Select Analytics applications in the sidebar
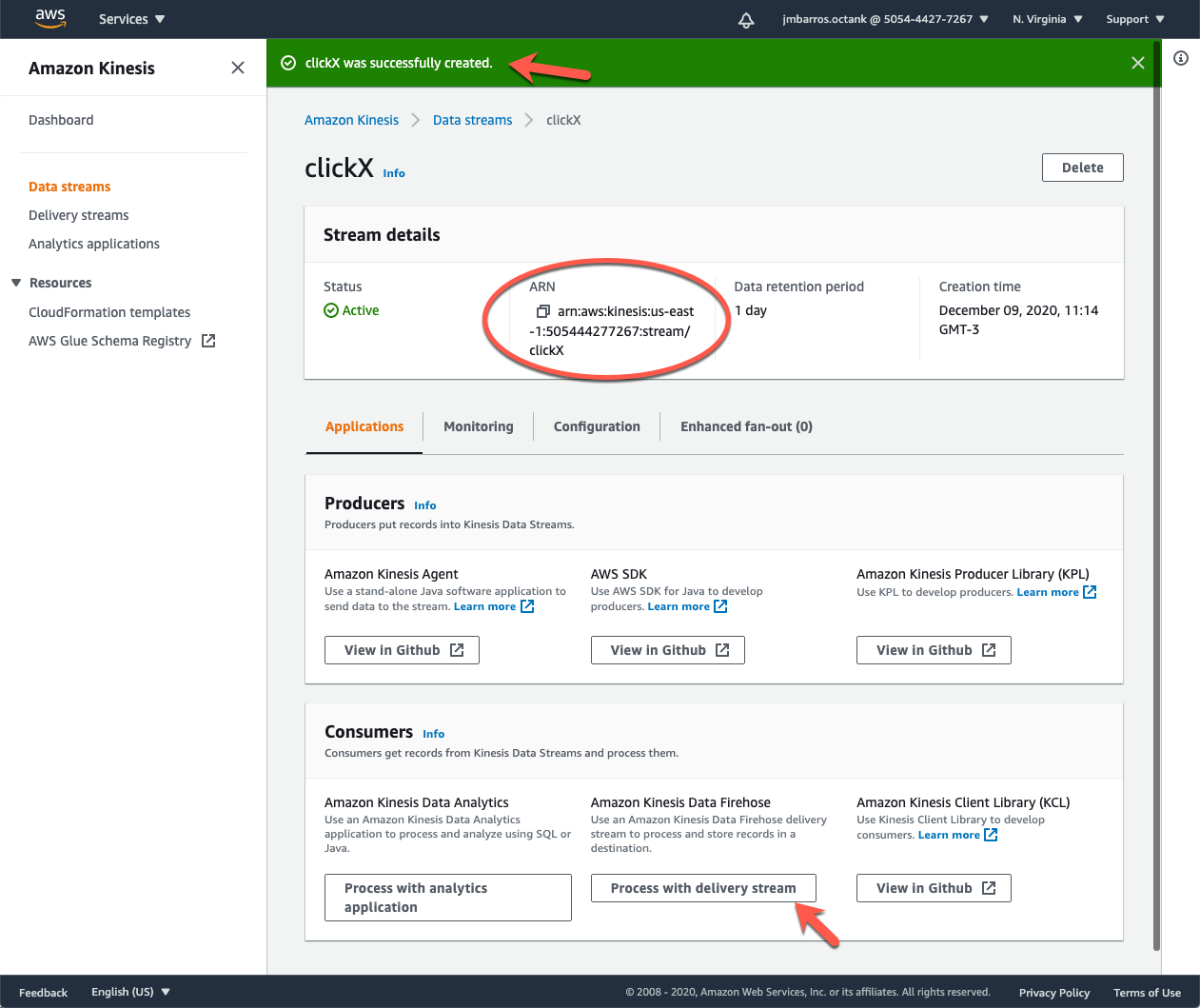Viewport: 1200px width, 1008px height. pos(94,244)
